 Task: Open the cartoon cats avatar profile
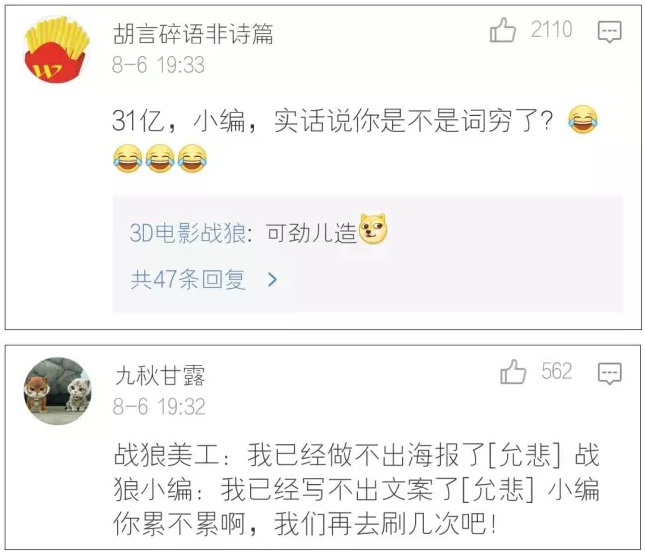[58, 391]
